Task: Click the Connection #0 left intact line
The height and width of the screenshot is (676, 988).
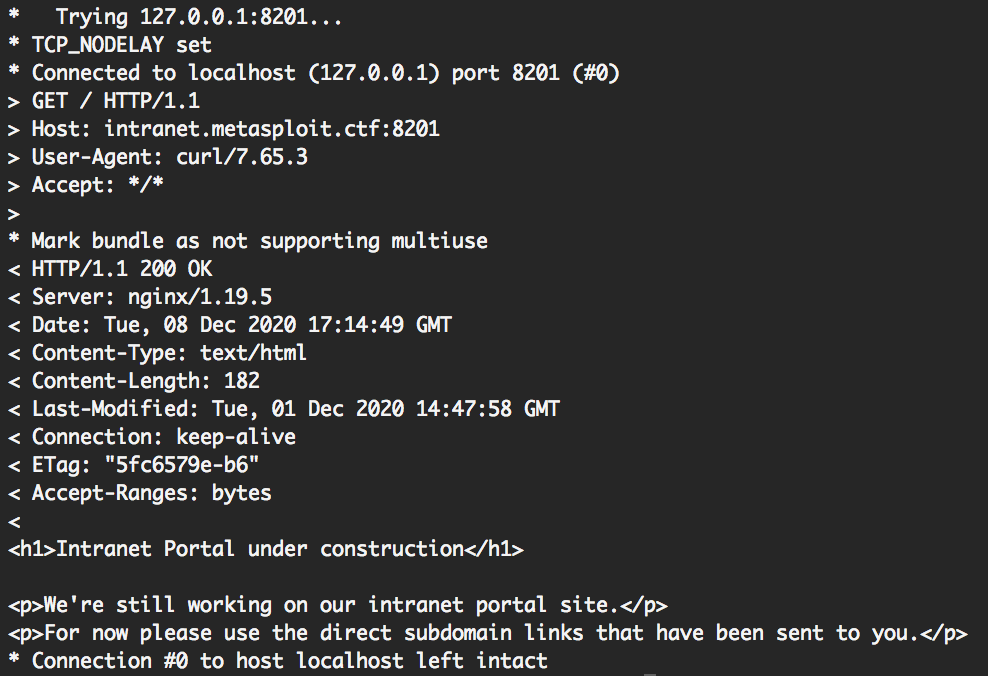Action: point(289,661)
